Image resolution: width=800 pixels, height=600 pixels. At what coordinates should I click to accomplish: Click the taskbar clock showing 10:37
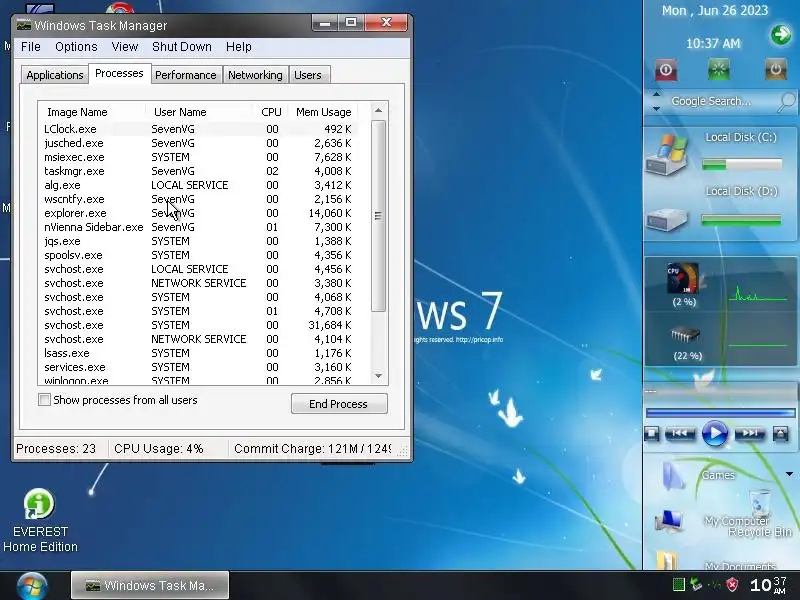click(x=768, y=585)
